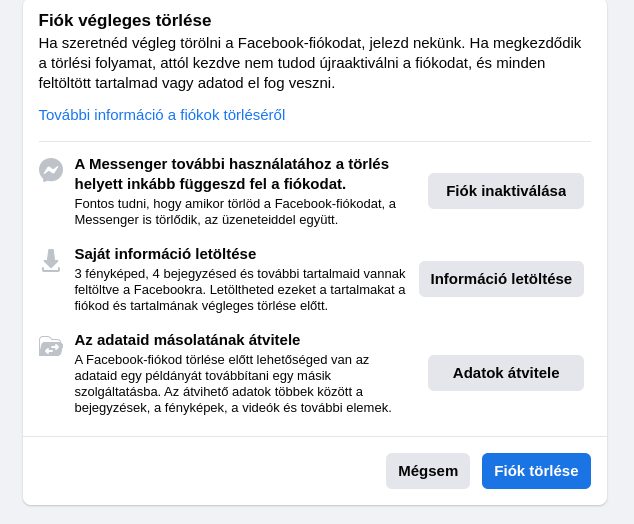This screenshot has width=634, height=524.
Task: Click the Az adataid másolatának átvitele heading
Action: pos(187,340)
